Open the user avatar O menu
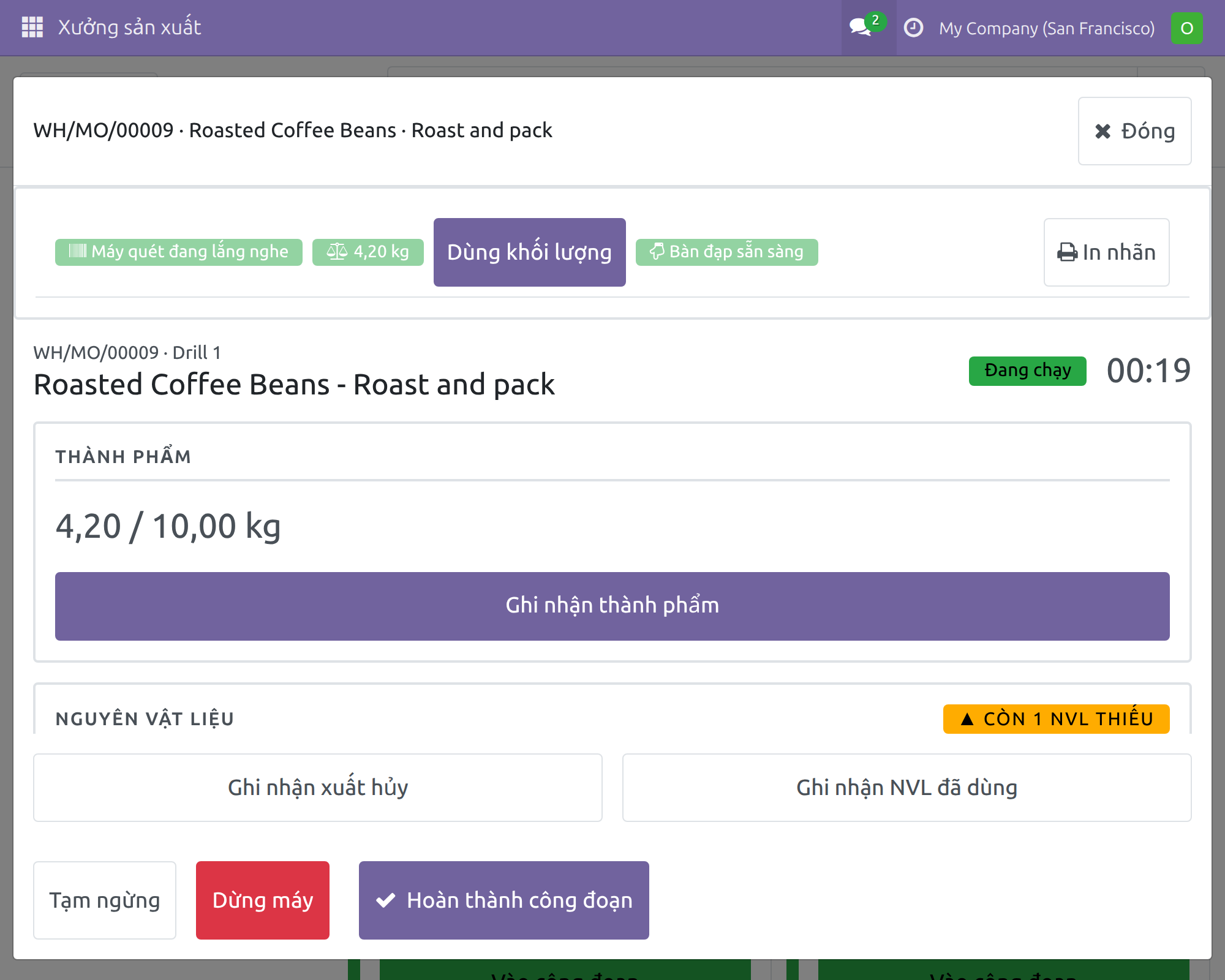The image size is (1225, 980). pos(1186,28)
